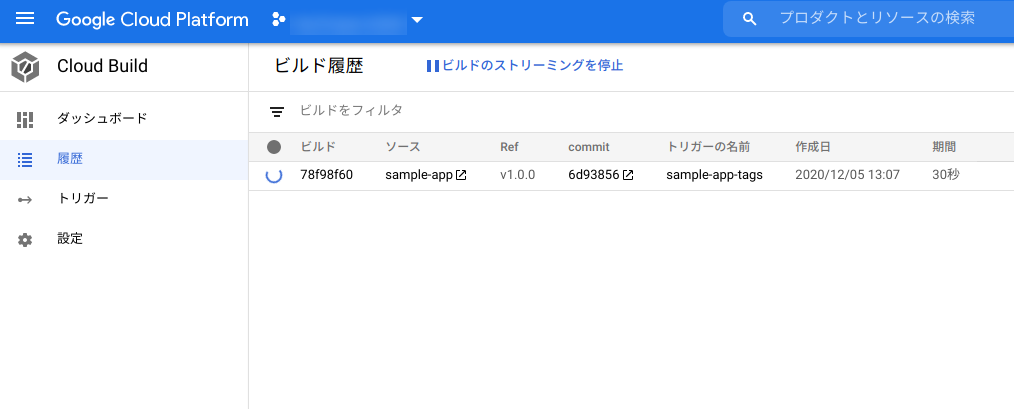Click the ソース column header

[403, 148]
